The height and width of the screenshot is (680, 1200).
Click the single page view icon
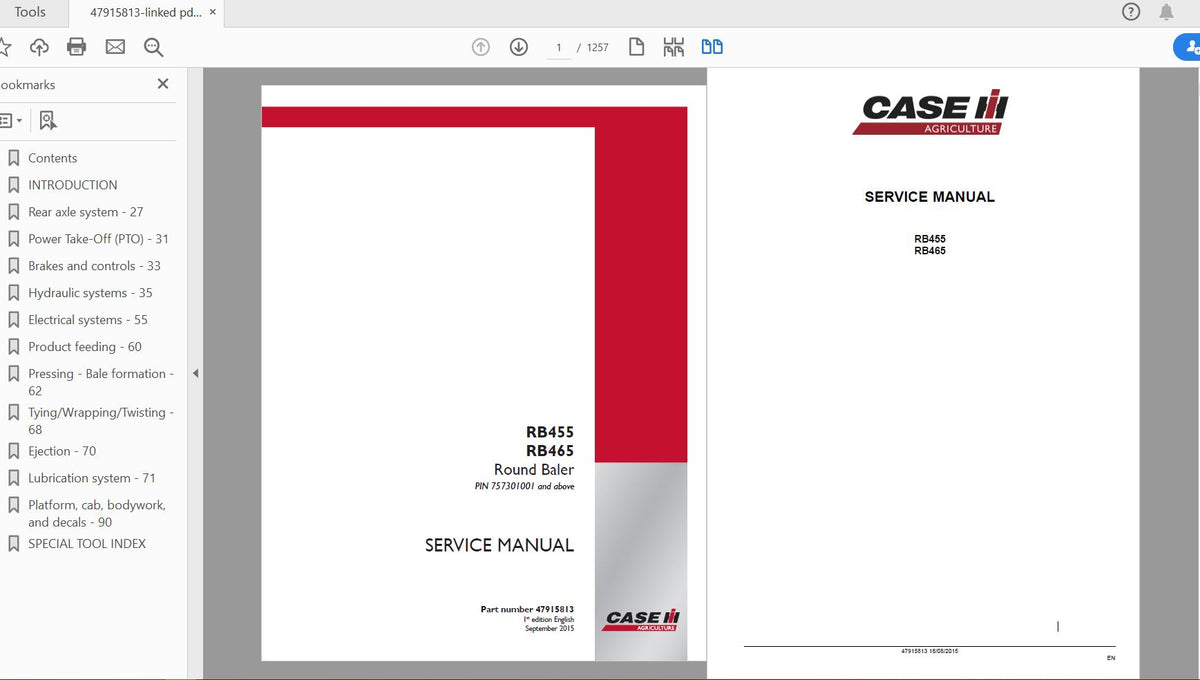pos(636,47)
